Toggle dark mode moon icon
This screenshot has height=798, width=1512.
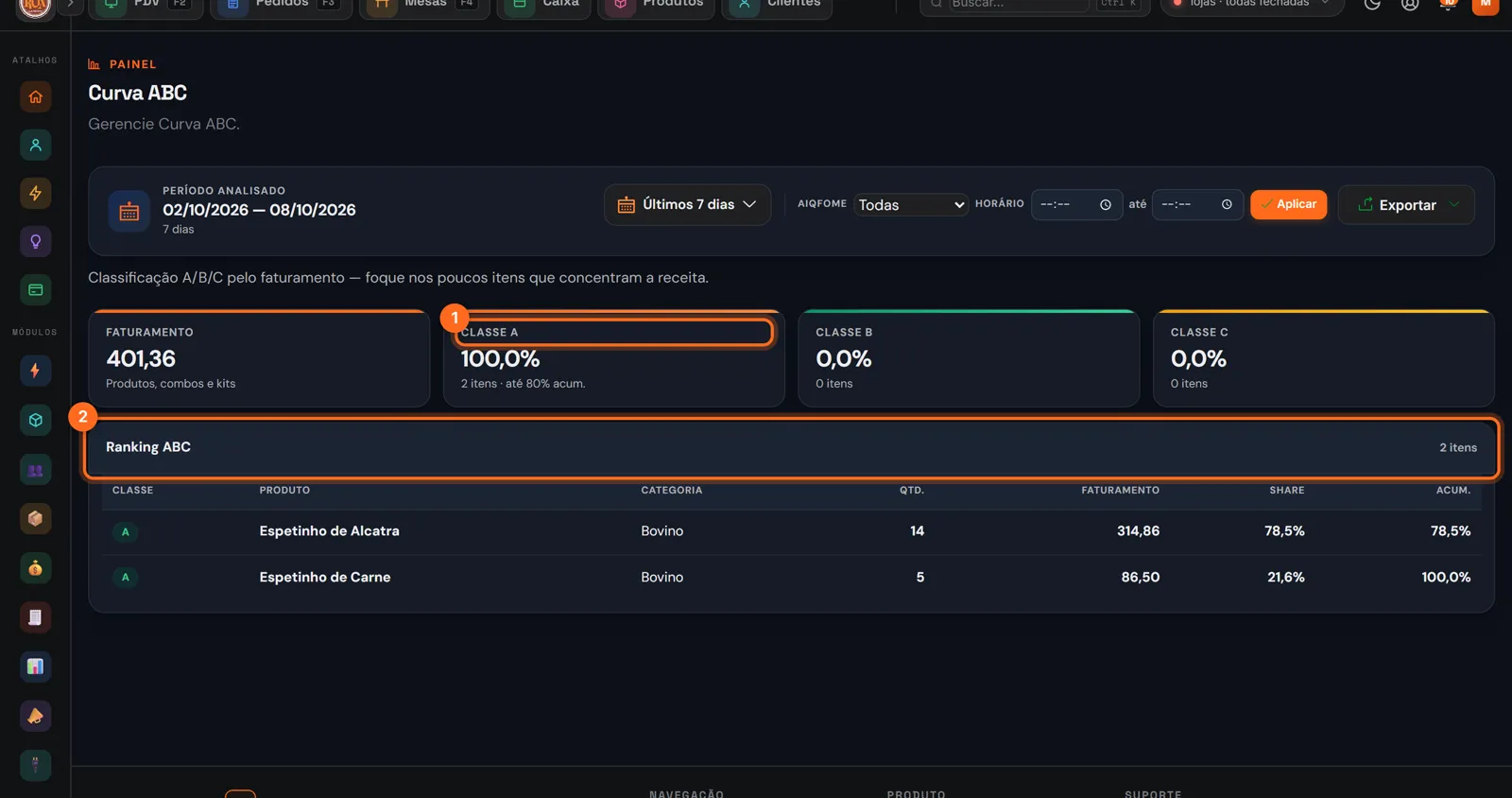click(1372, 4)
